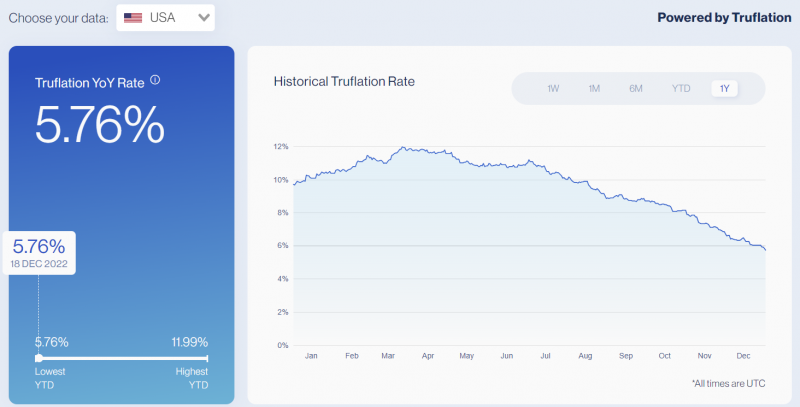Click the Lowest YTD label

(x=49, y=378)
